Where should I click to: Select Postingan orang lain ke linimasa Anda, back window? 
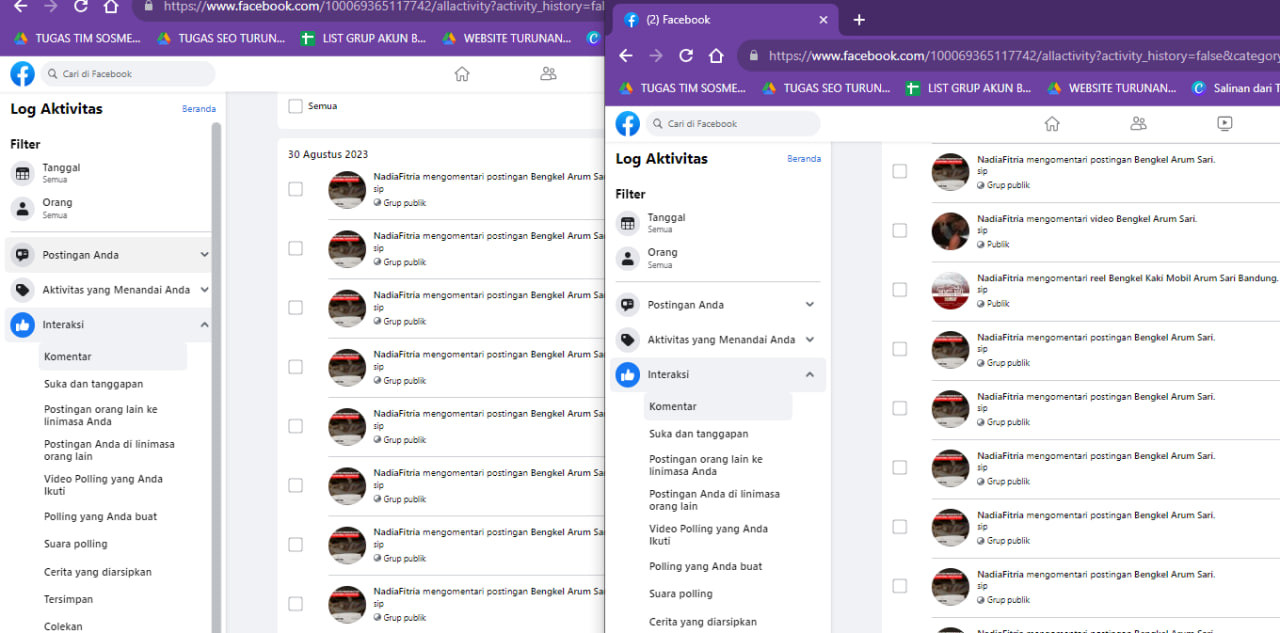(100, 415)
